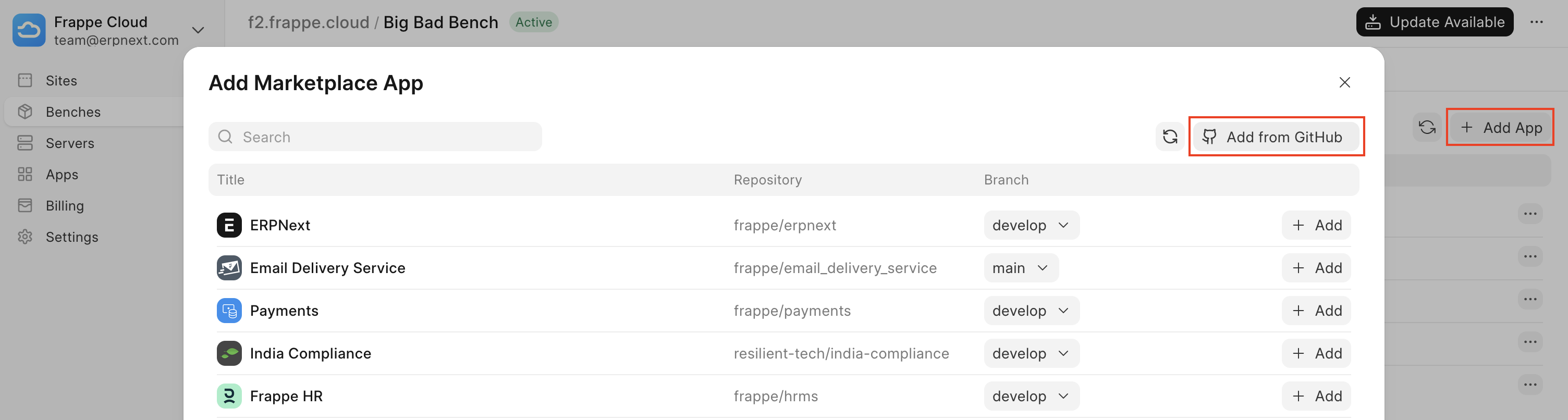The width and height of the screenshot is (1568, 420).
Task: Open the three-dot menu in the header
Action: coord(1536,22)
